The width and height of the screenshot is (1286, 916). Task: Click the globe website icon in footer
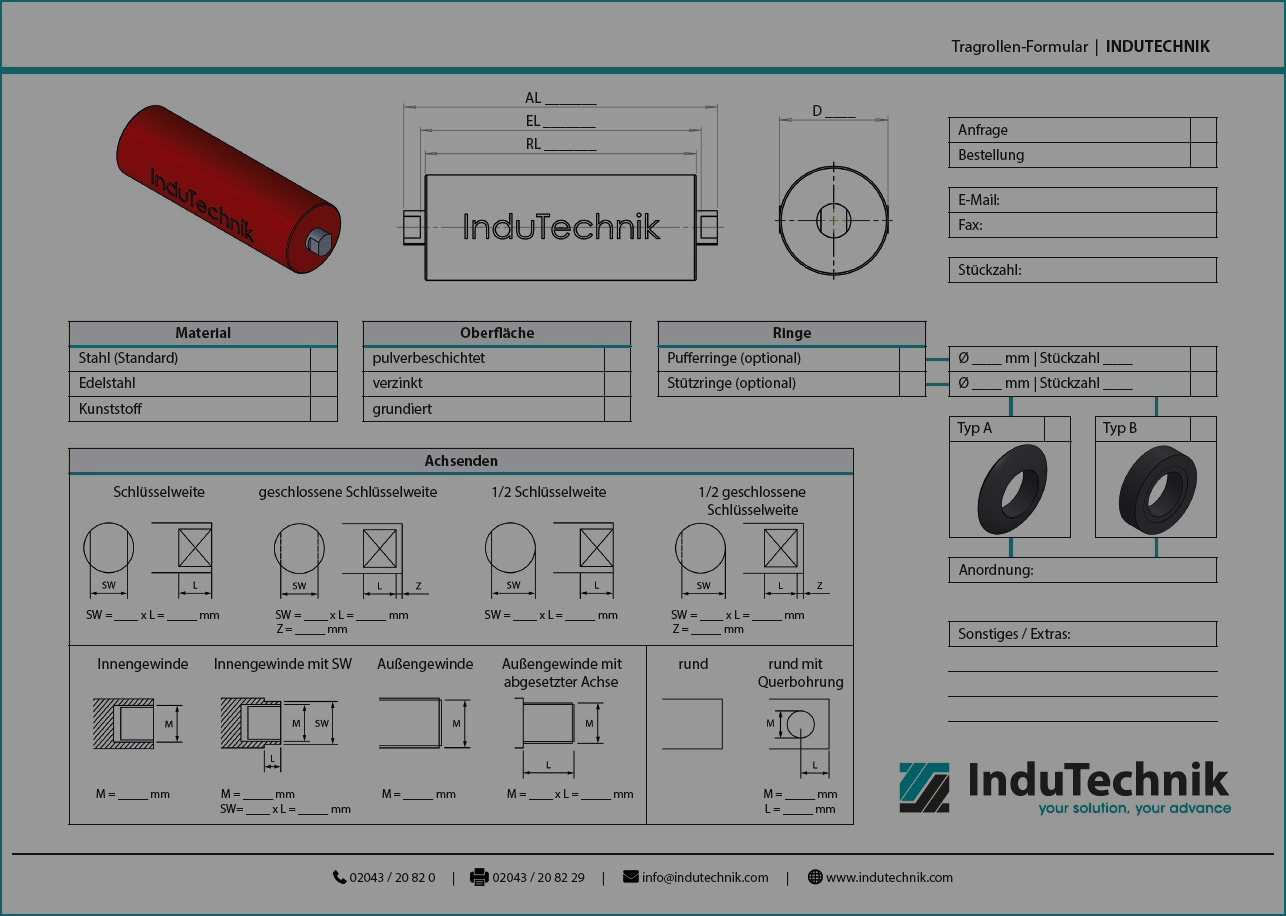[815, 877]
